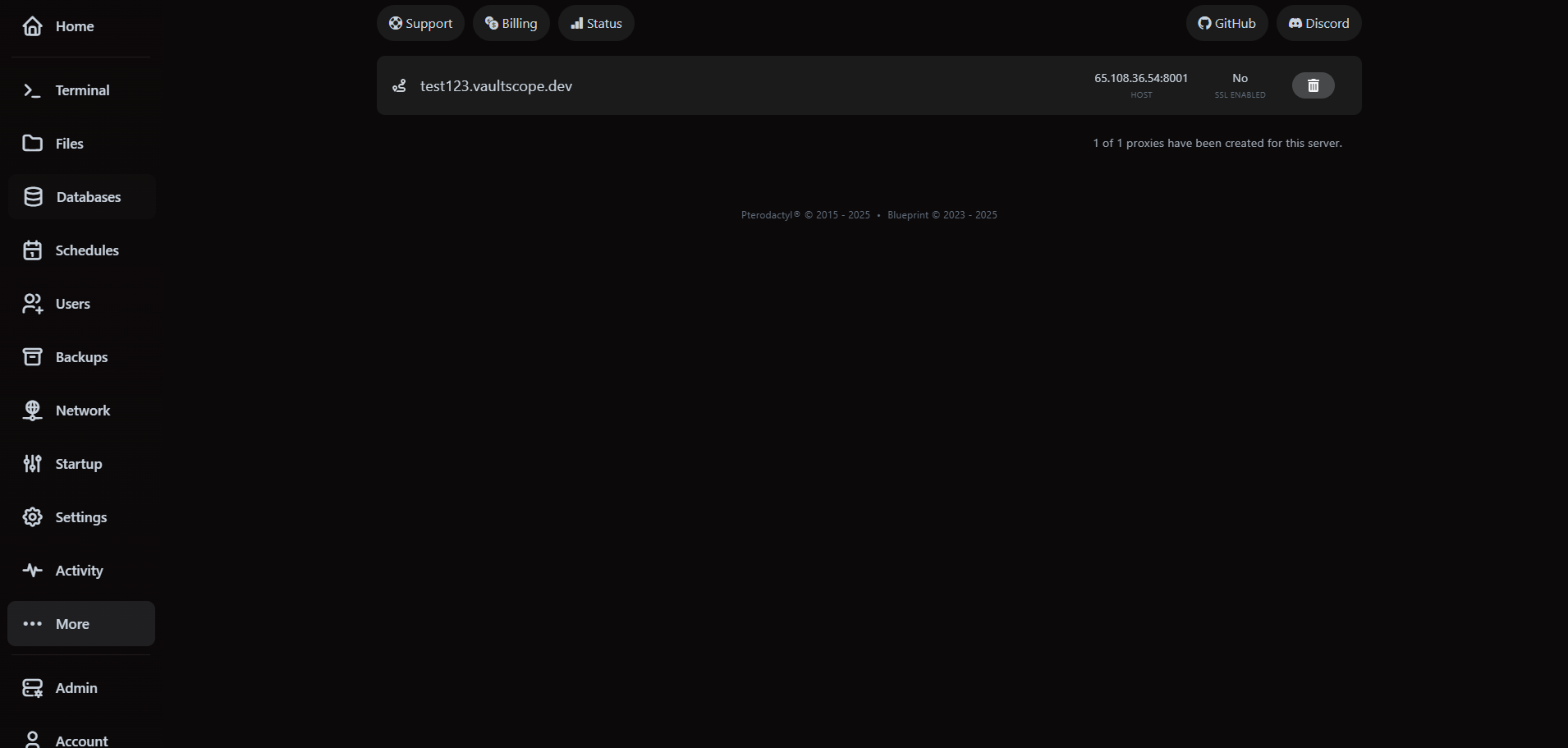Click the Activity pulse icon
This screenshot has width=1568, height=748.
[x=32, y=570]
